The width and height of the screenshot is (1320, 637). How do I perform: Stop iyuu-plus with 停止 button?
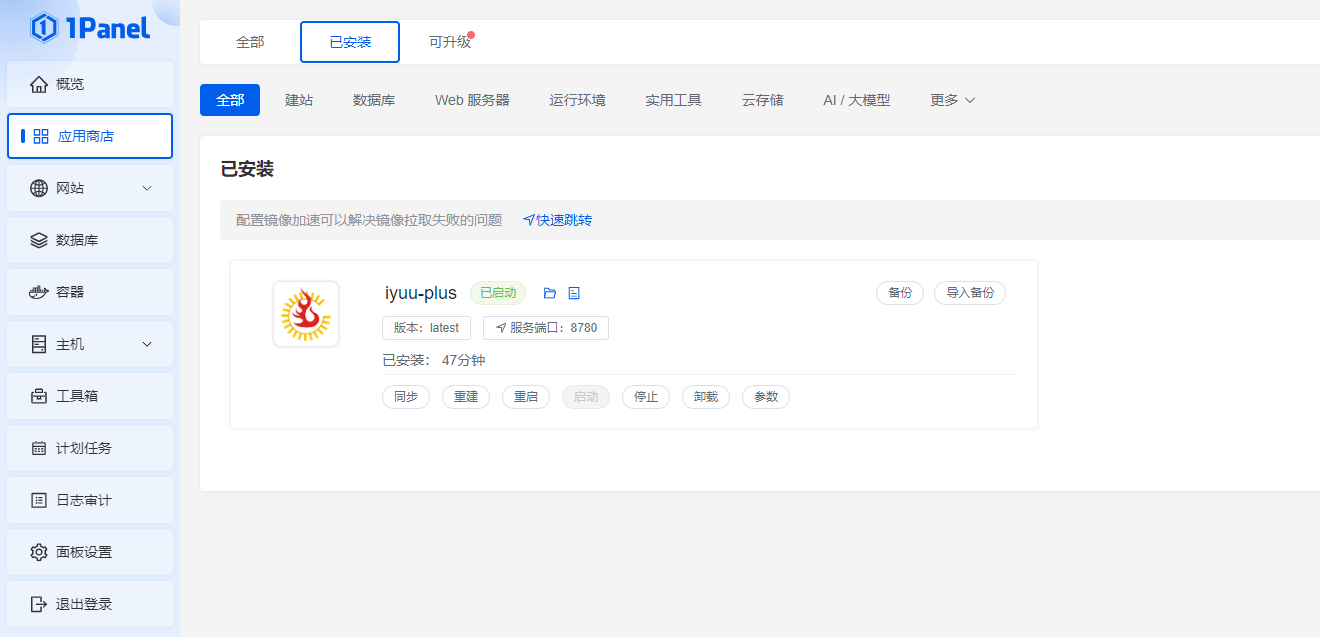point(646,397)
